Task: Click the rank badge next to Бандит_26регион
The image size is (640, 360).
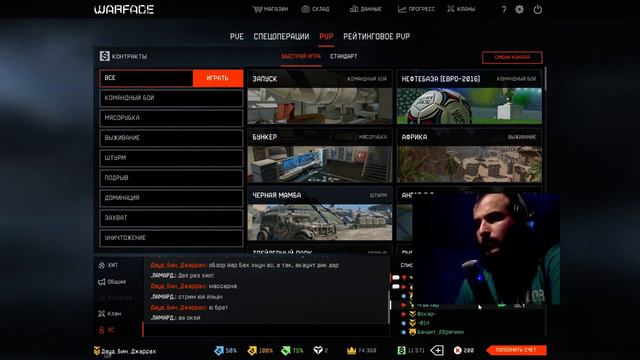Action: (x=412, y=332)
